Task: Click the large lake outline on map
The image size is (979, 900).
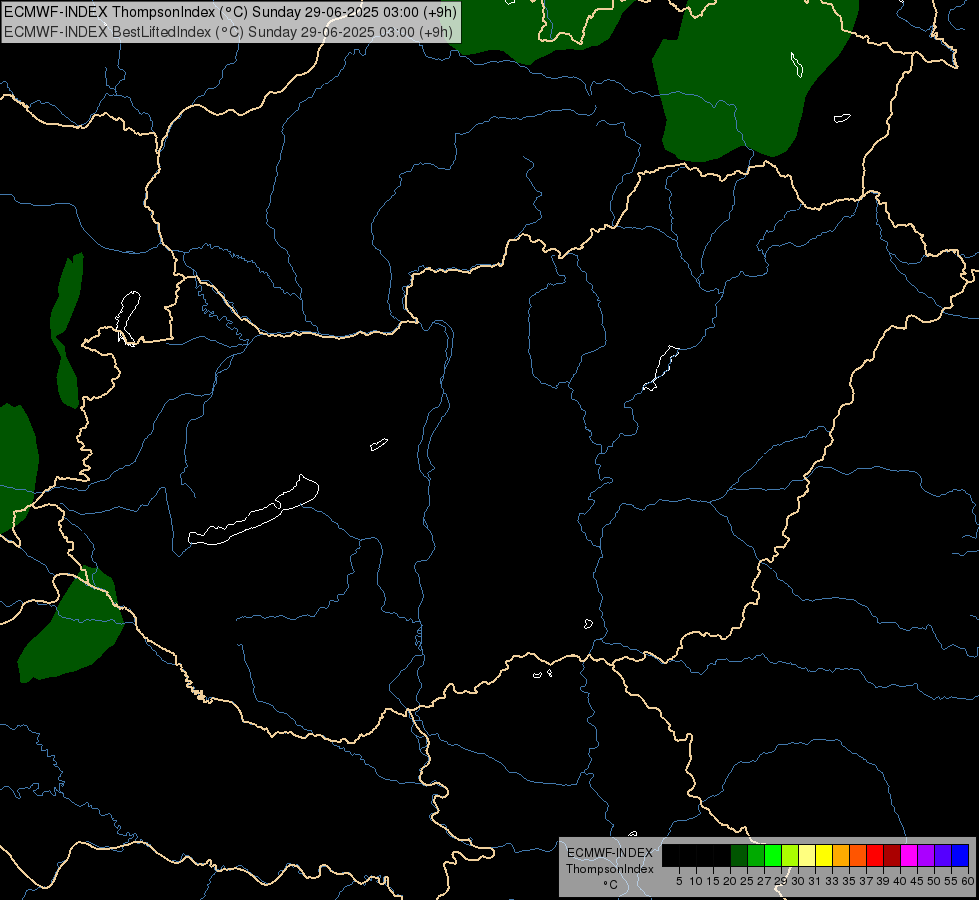Action: (x=253, y=512)
